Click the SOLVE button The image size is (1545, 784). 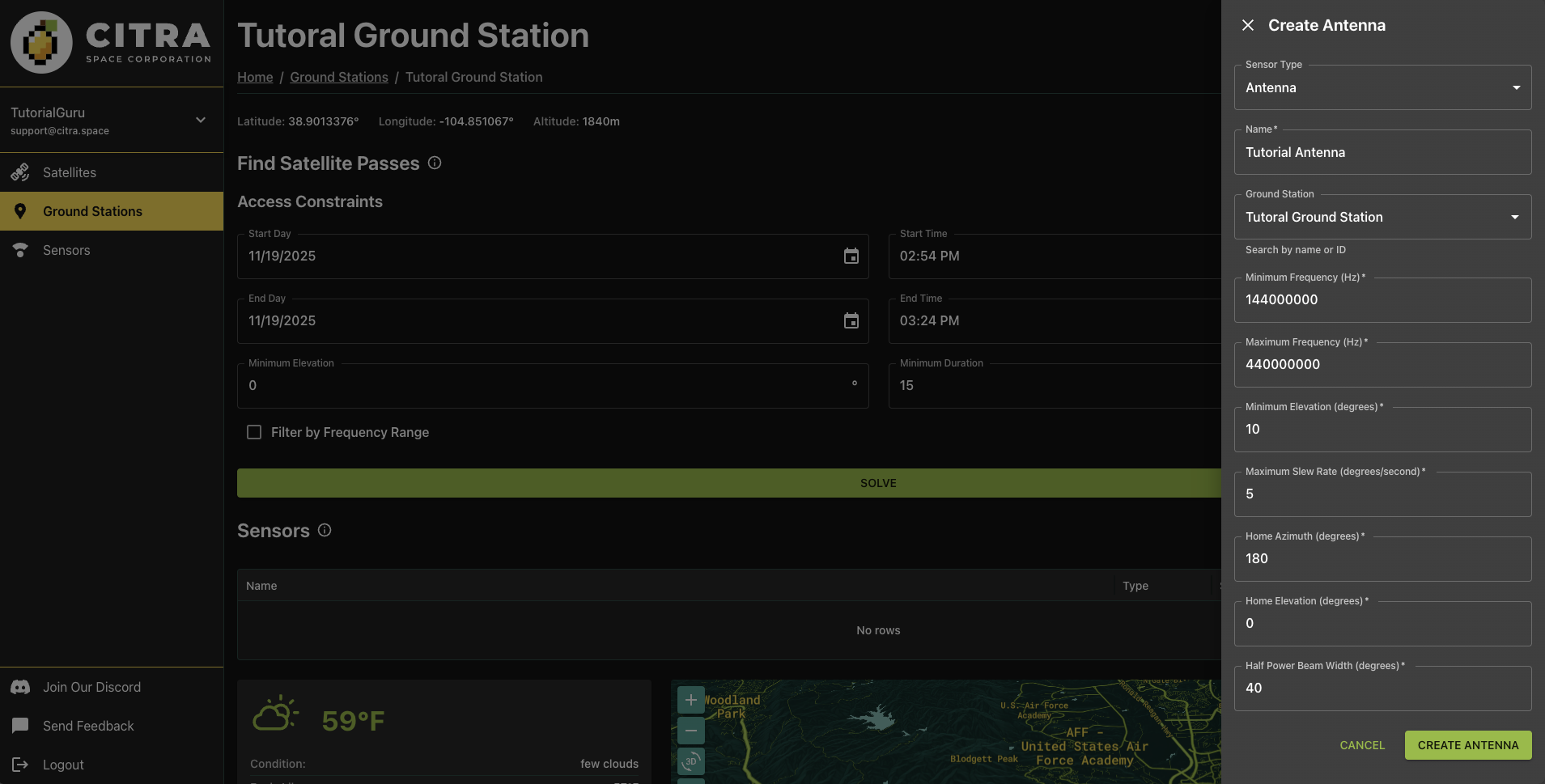(x=729, y=483)
